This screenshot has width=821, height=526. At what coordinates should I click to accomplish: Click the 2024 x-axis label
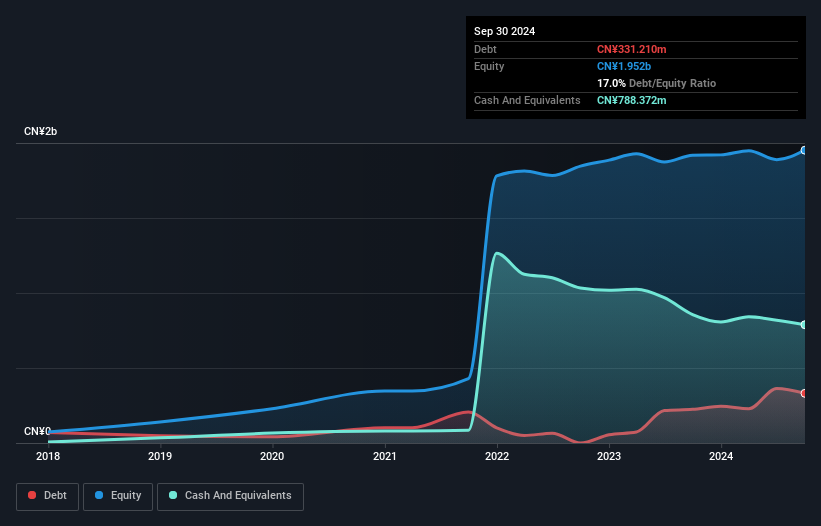721,456
